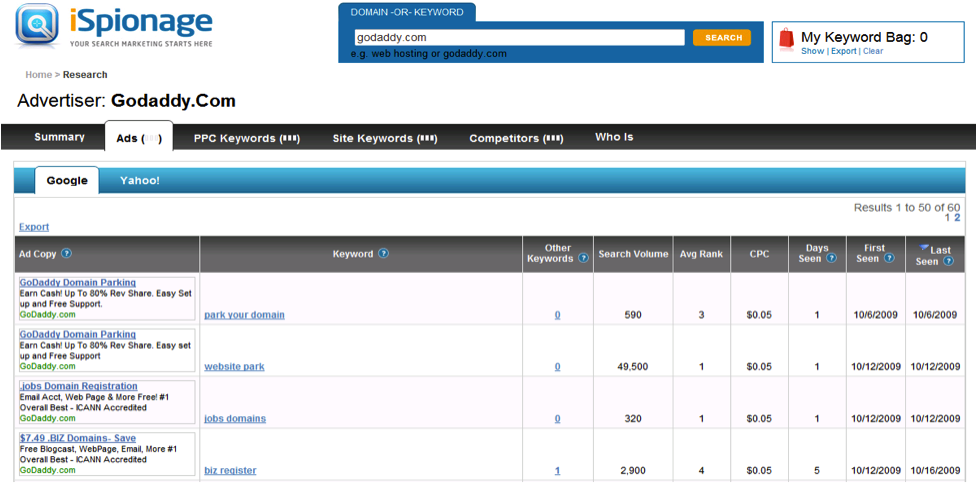
Task: Click the website park keyword link
Action: point(234,366)
